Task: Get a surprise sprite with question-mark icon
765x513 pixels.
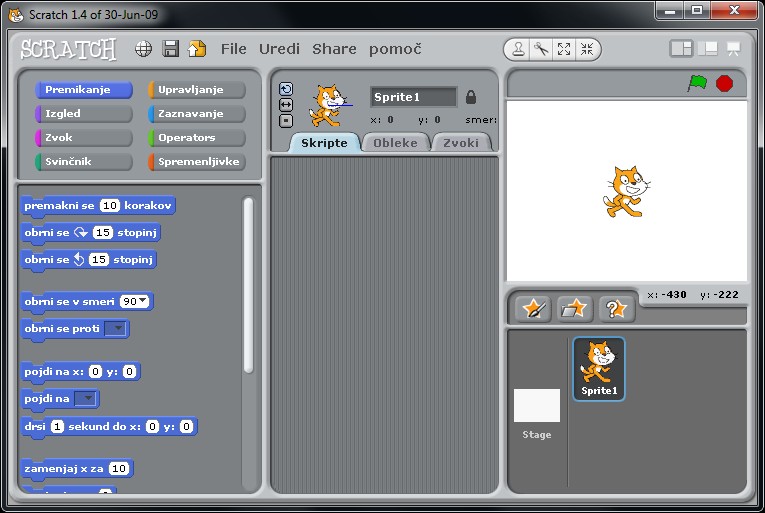Action: (617, 309)
